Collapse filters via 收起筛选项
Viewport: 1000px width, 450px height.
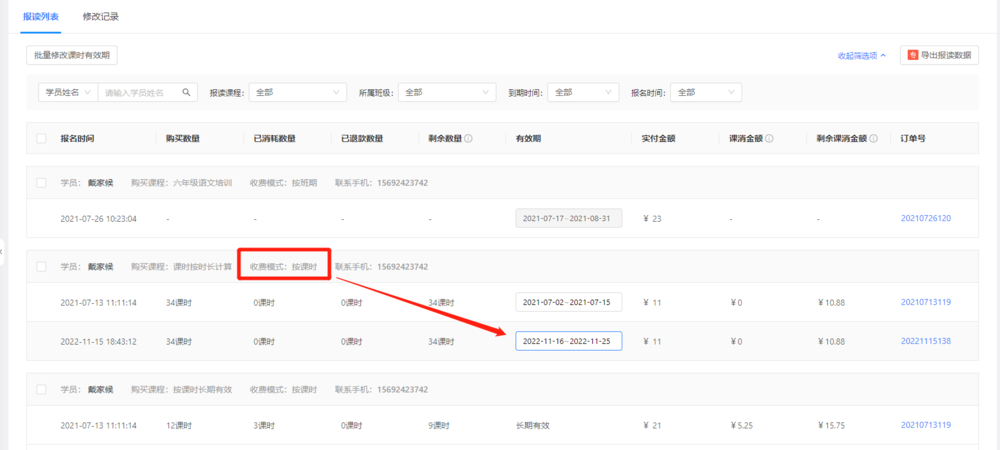(x=861, y=56)
